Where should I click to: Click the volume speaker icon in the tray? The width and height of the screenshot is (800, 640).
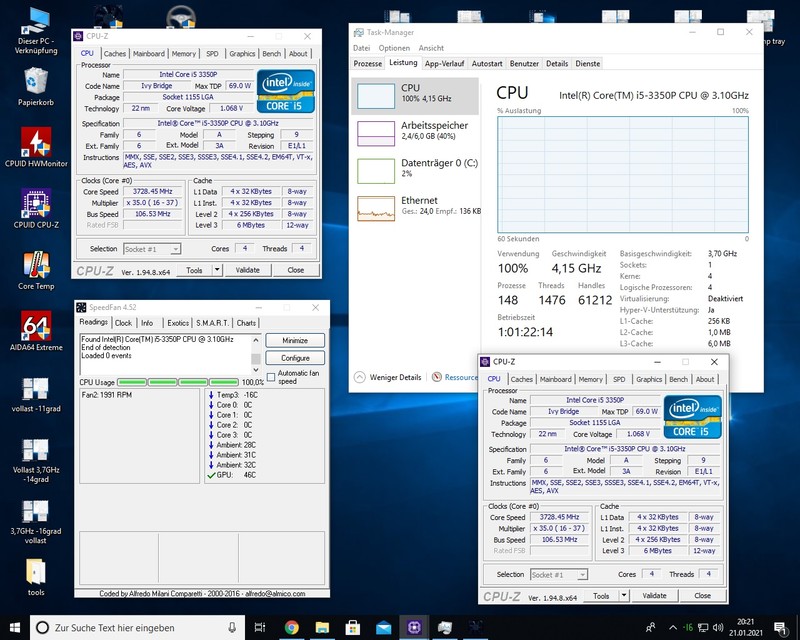coord(718,627)
